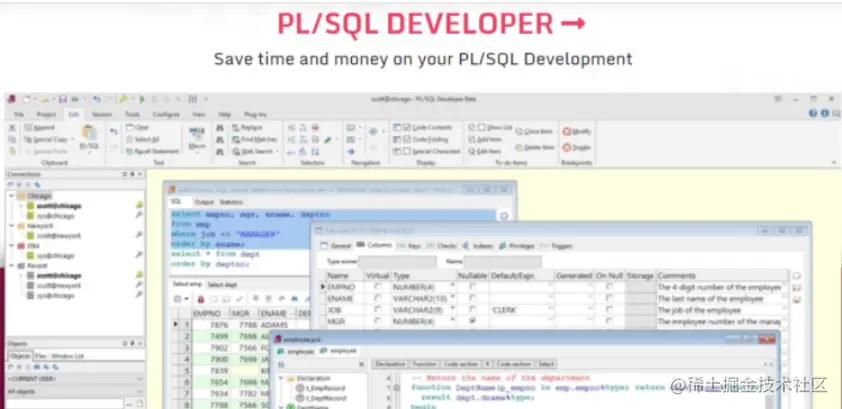The width and height of the screenshot is (842, 409).
Task: Open the File menu
Action: point(19,114)
